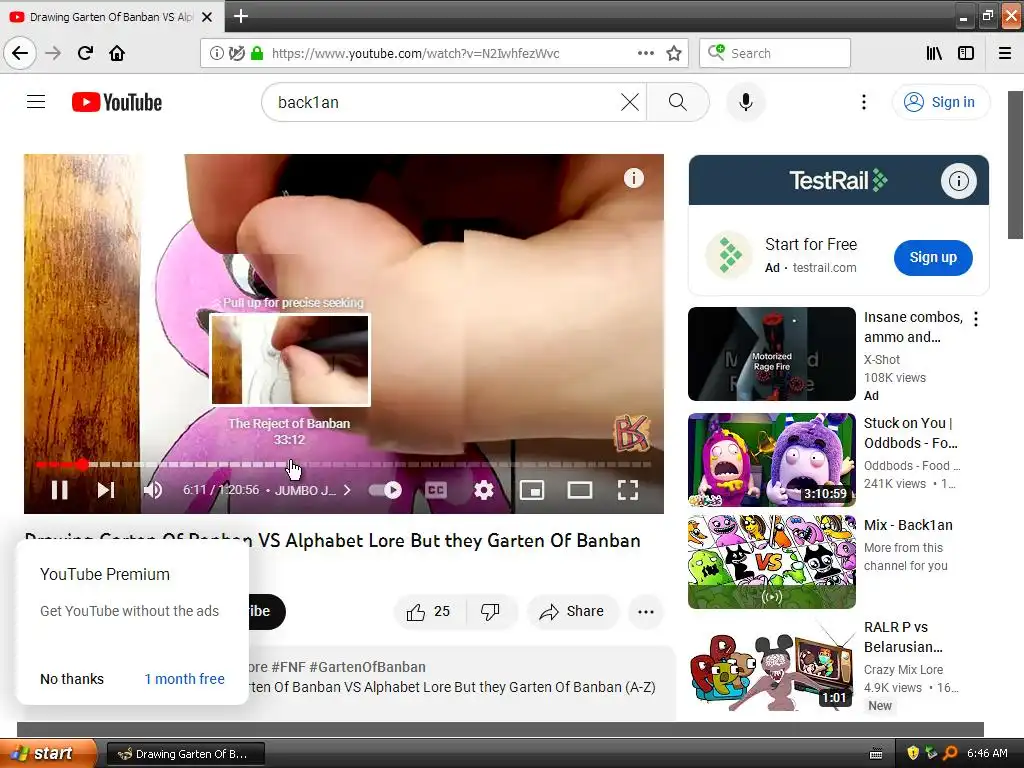
Task: Show video info cards icon
Action: click(x=633, y=178)
